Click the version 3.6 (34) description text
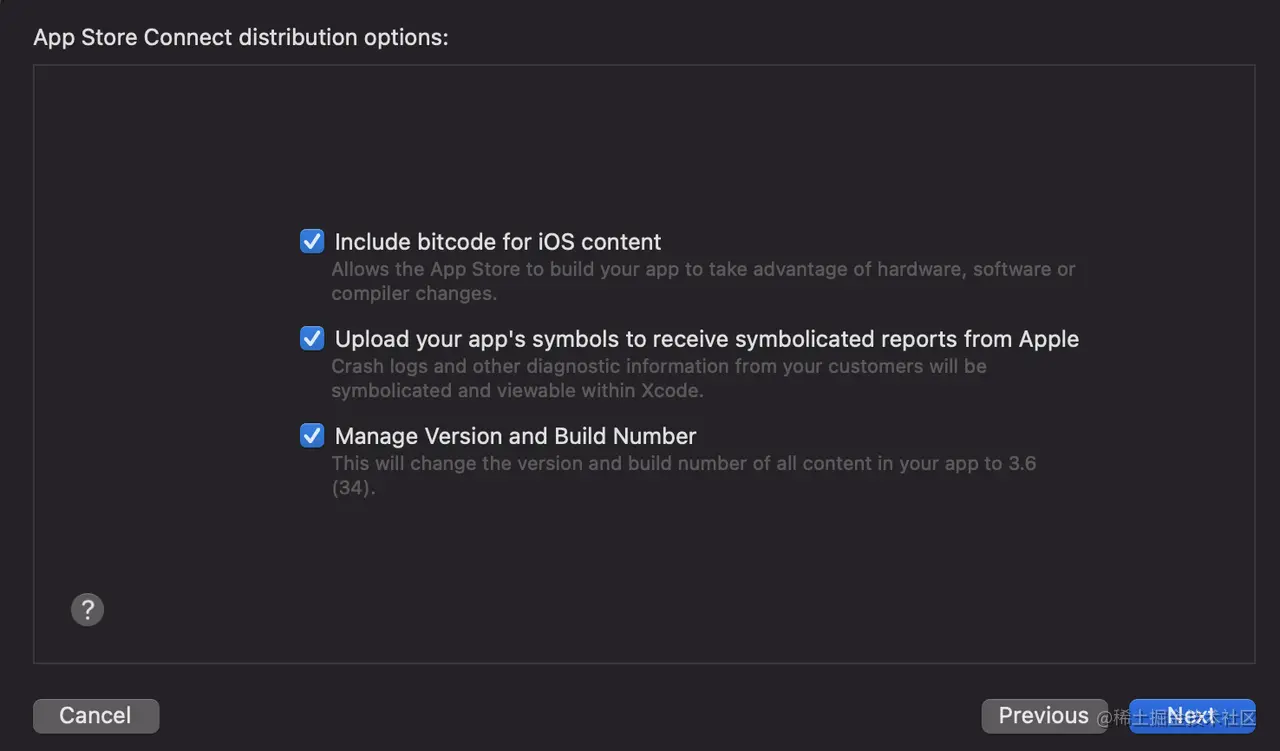The height and width of the screenshot is (751, 1280). [683, 474]
